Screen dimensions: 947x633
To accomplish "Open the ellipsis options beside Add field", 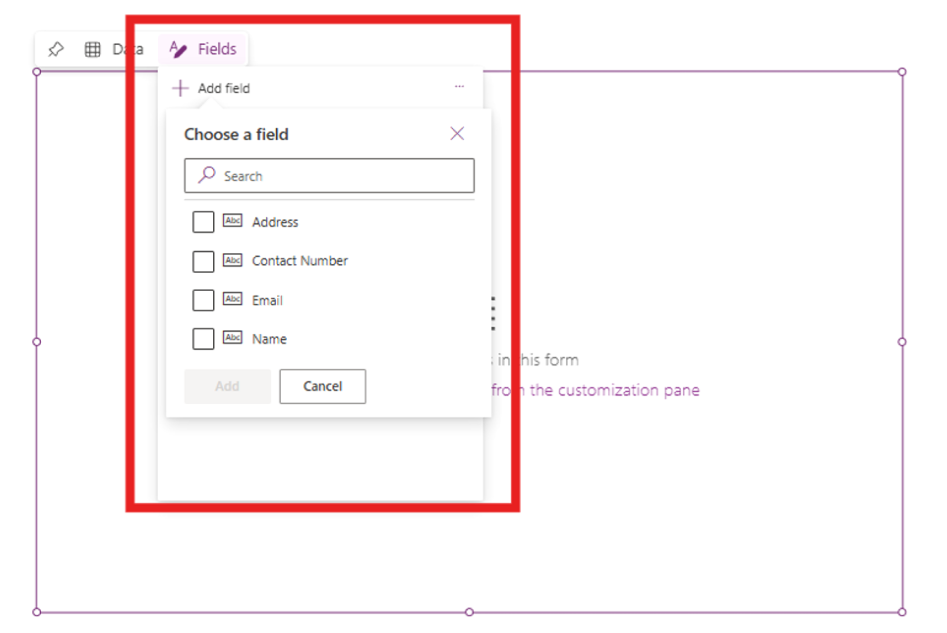I will (x=460, y=87).
